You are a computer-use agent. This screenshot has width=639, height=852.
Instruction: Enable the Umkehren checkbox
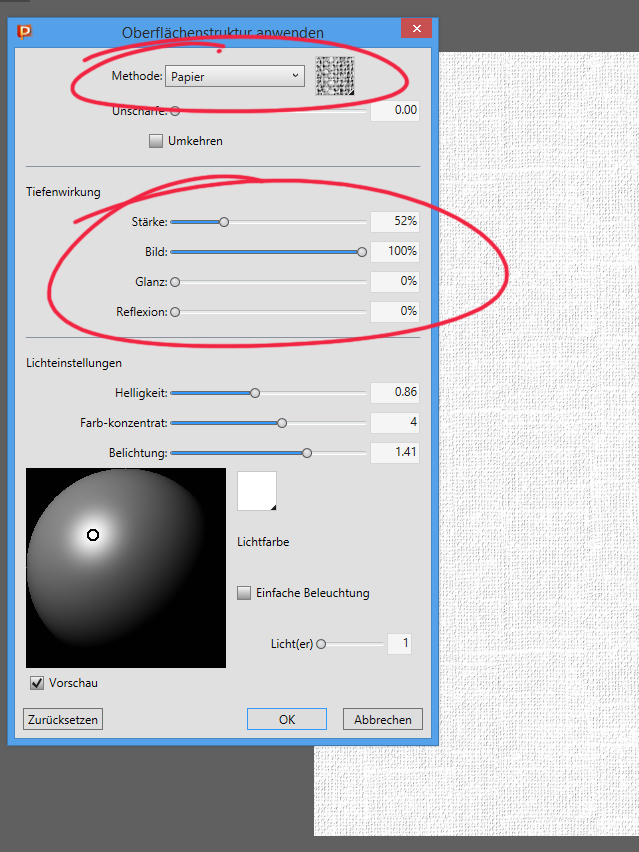click(x=156, y=141)
